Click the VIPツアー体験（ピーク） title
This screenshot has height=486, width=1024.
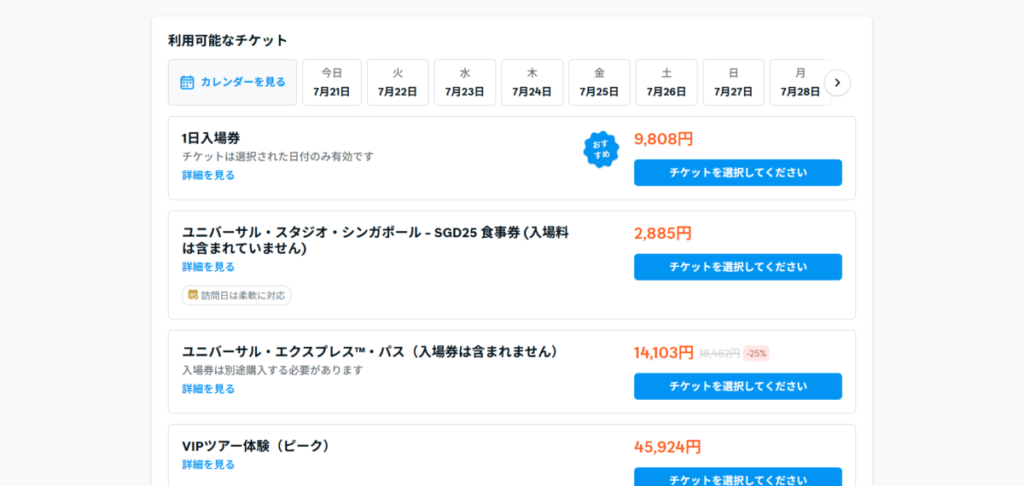[x=258, y=446]
